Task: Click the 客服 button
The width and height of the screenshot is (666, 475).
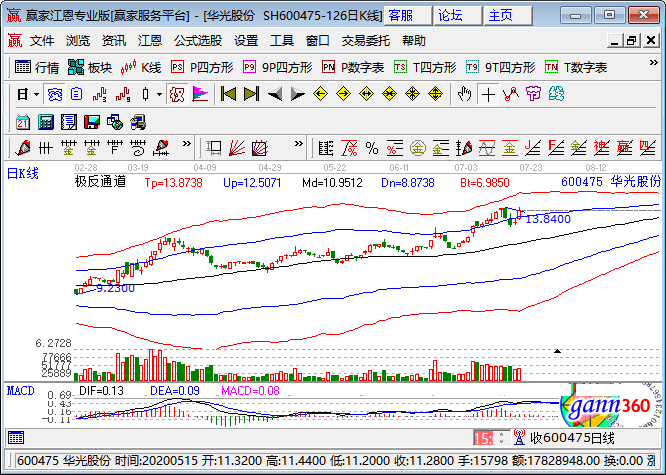Action: pos(408,16)
